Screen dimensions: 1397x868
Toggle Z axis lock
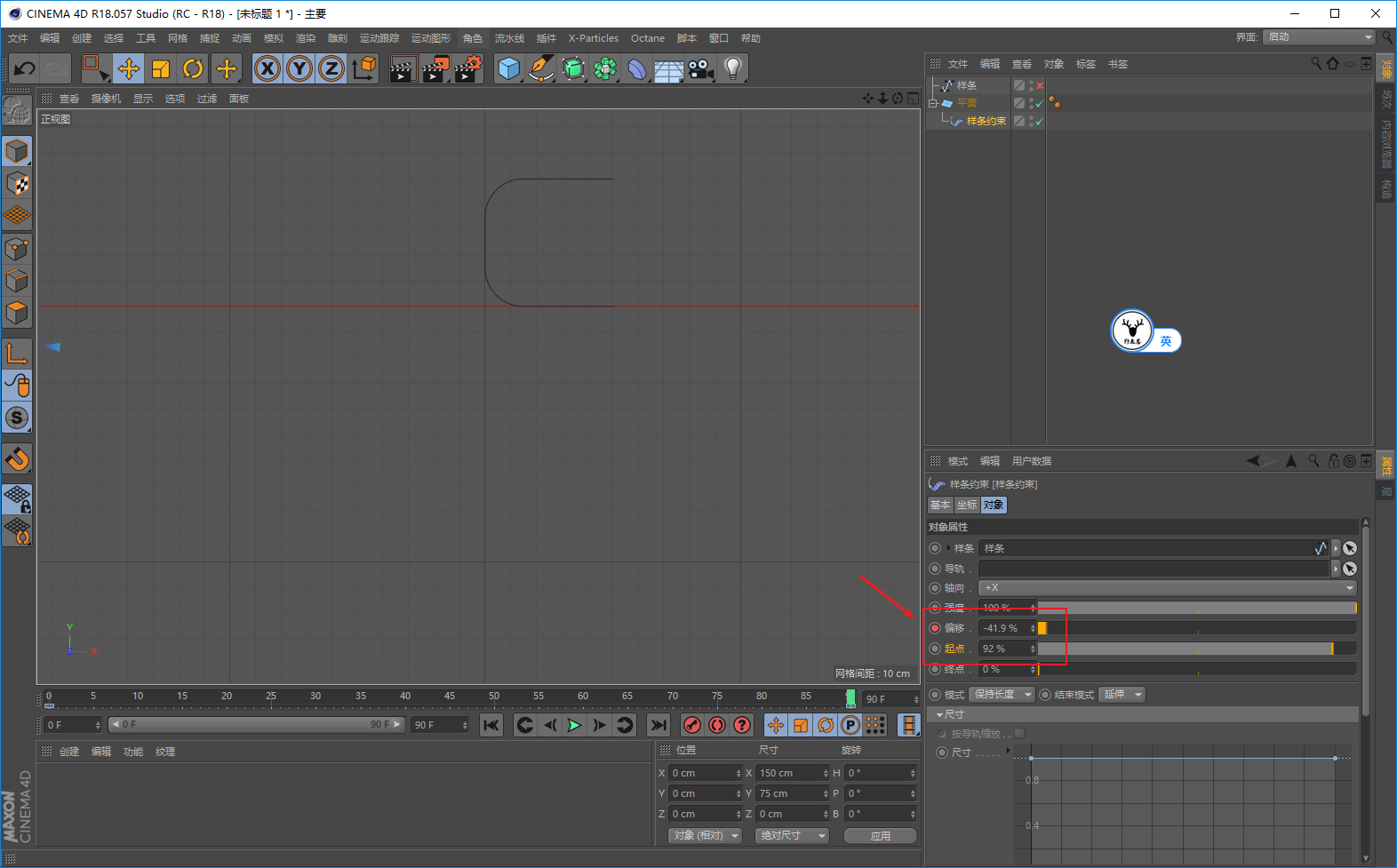pyautogui.click(x=331, y=68)
